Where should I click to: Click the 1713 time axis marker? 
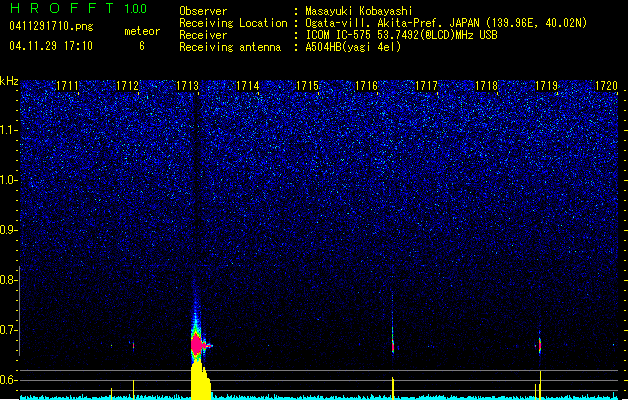click(x=187, y=86)
